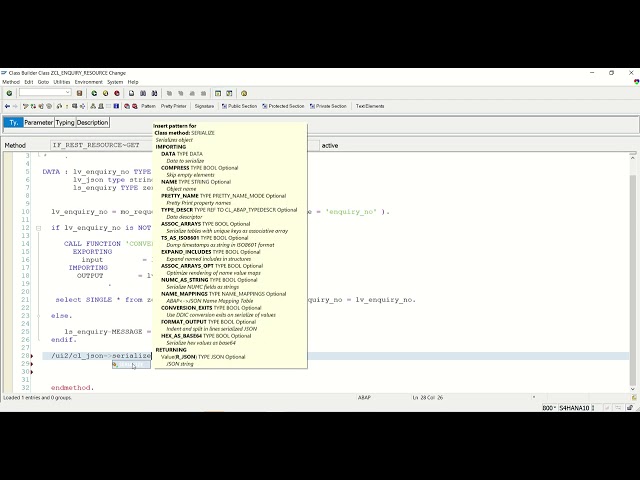
Task: Select the Description column tab
Action: 93,122
